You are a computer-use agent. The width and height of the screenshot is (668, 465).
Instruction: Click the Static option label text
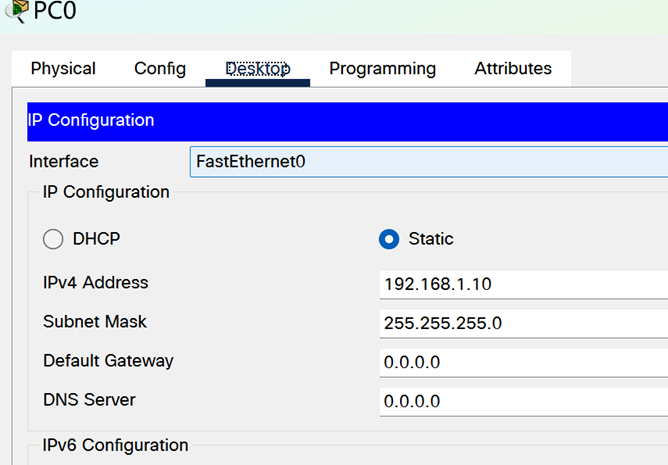[x=431, y=239]
